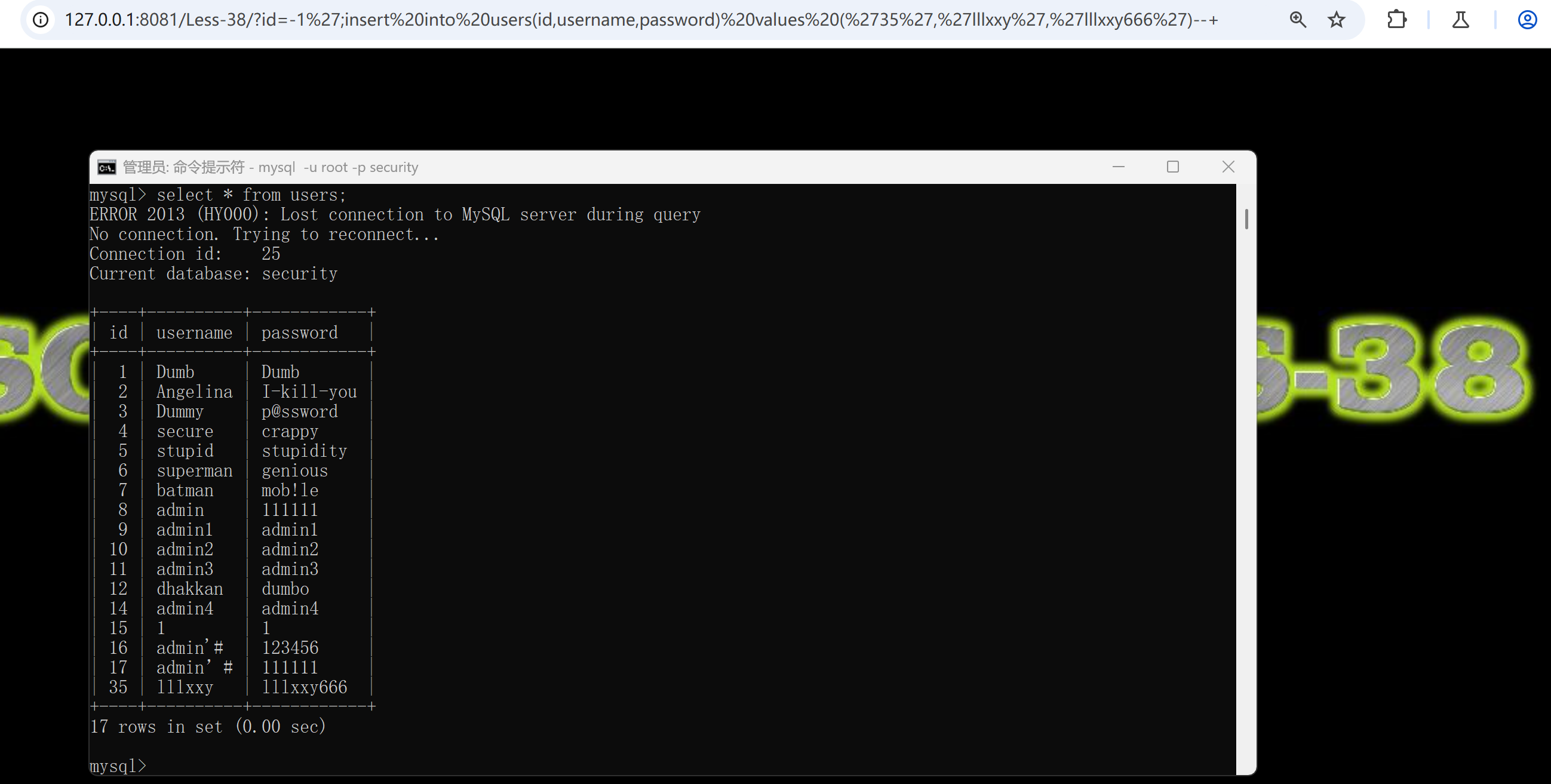This screenshot has width=1551, height=784.
Task: Minimize the mysql command prompt window
Action: pyautogui.click(x=1118, y=167)
